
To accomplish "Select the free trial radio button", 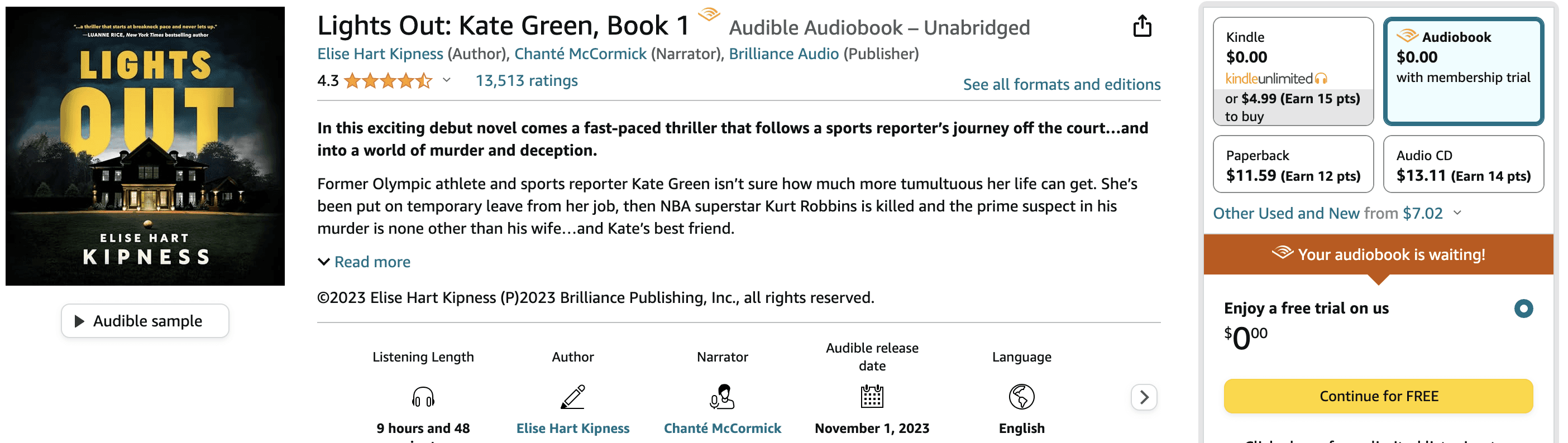I will click(1523, 309).
